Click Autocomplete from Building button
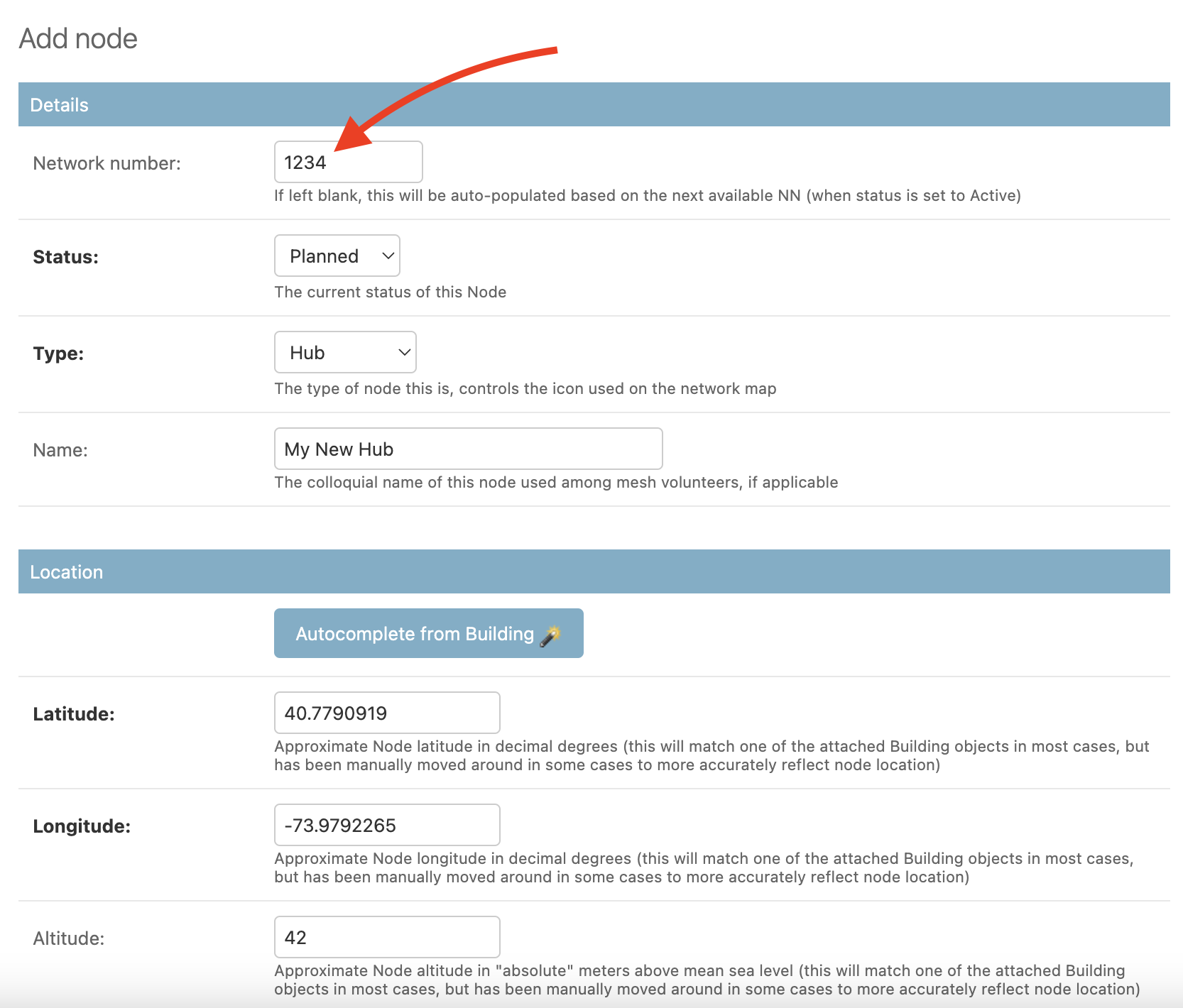This screenshot has height=1008, width=1183. [429, 633]
